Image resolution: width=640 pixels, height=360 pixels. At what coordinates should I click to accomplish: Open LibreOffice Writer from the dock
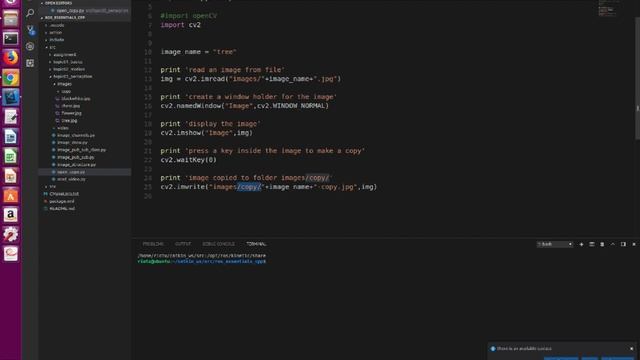(11, 136)
